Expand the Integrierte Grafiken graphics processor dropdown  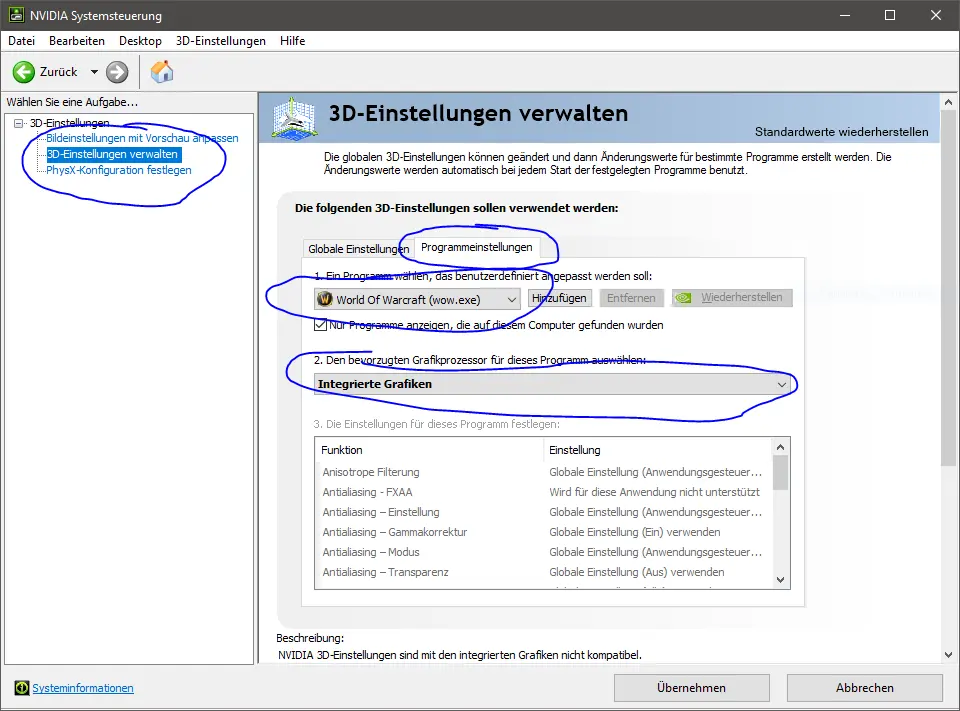tap(553, 384)
